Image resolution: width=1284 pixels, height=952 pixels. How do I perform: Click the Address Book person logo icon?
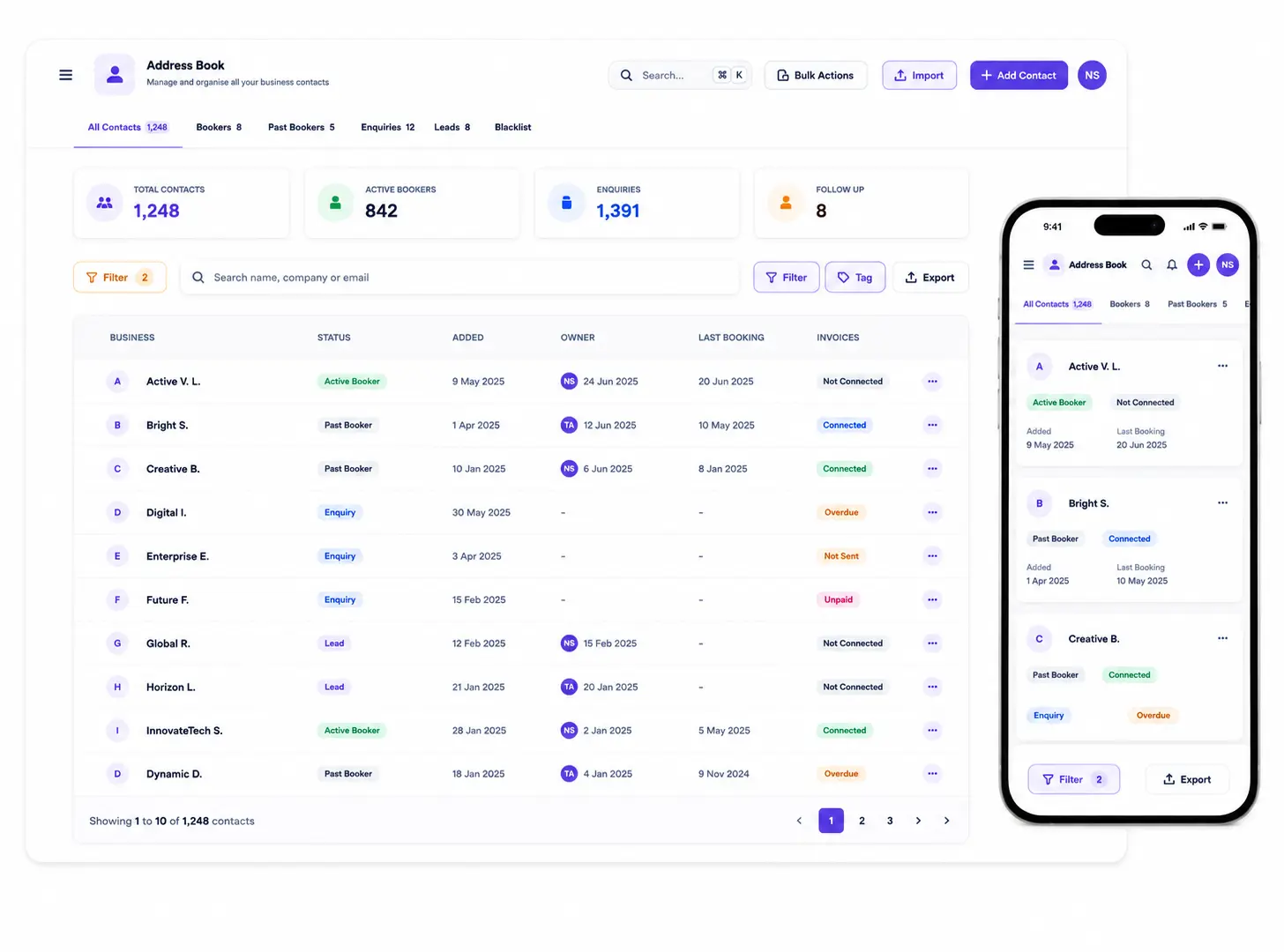(115, 75)
